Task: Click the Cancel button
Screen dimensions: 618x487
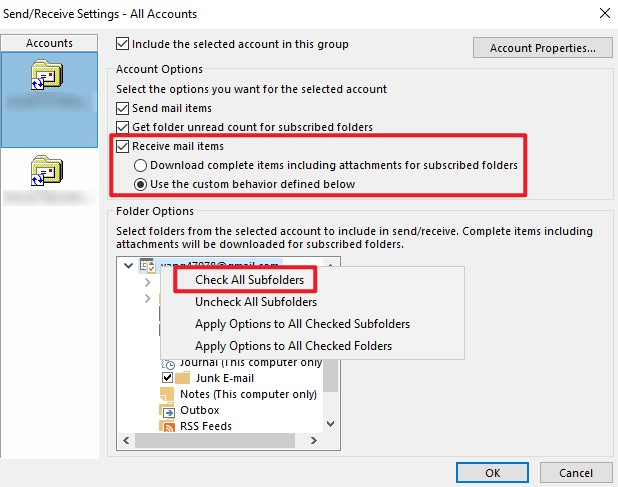Action: point(576,472)
